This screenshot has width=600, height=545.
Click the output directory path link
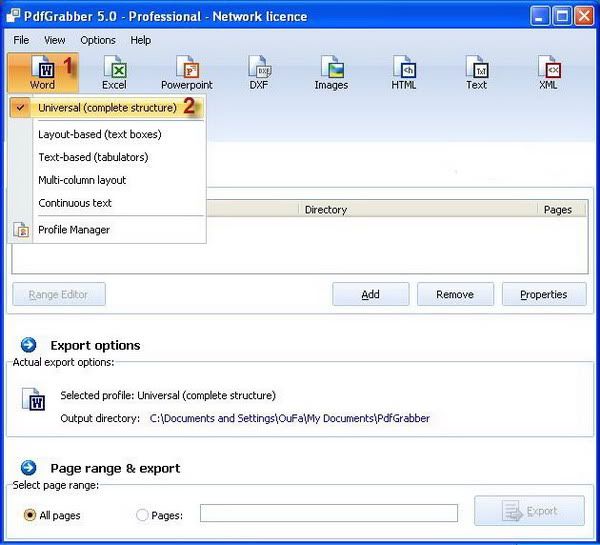[x=290, y=418]
